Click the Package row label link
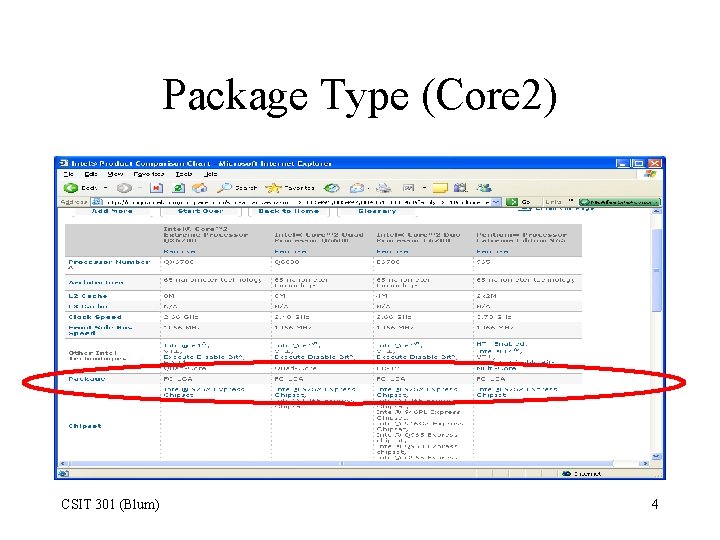Screen dimensions: 720x540 tap(86, 379)
